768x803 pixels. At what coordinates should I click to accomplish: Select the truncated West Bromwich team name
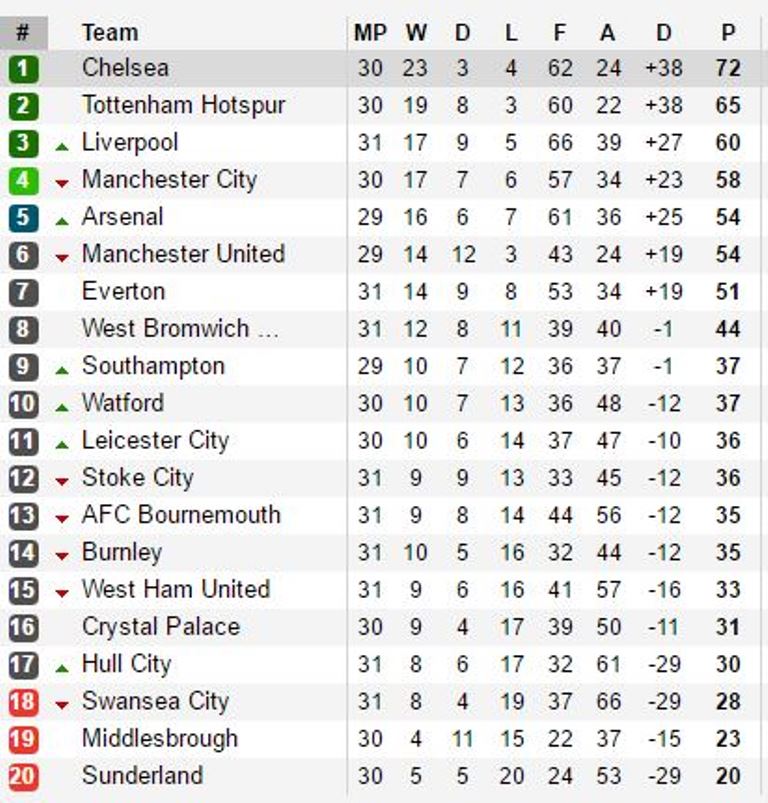tap(180, 329)
